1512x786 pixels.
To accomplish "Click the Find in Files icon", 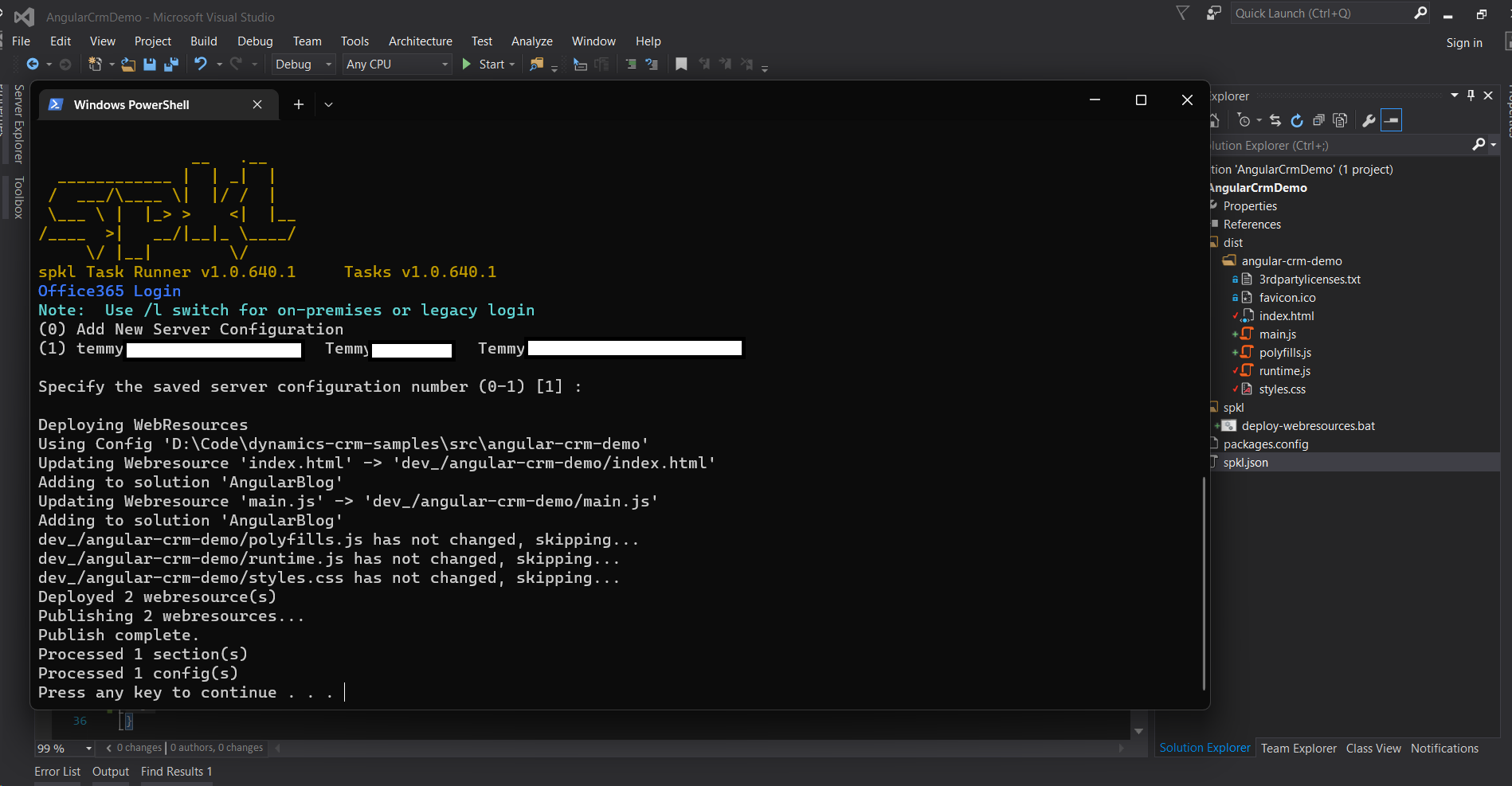I will point(537,65).
